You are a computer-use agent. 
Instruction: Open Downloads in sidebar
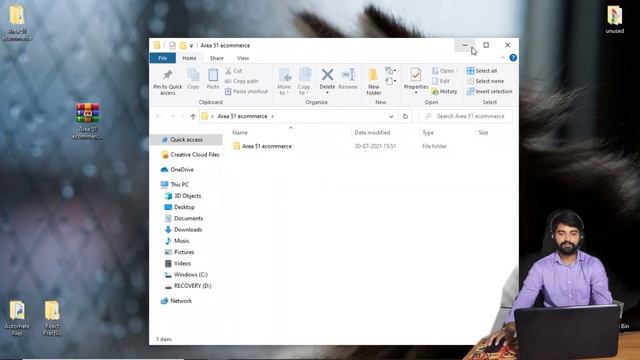183,230
